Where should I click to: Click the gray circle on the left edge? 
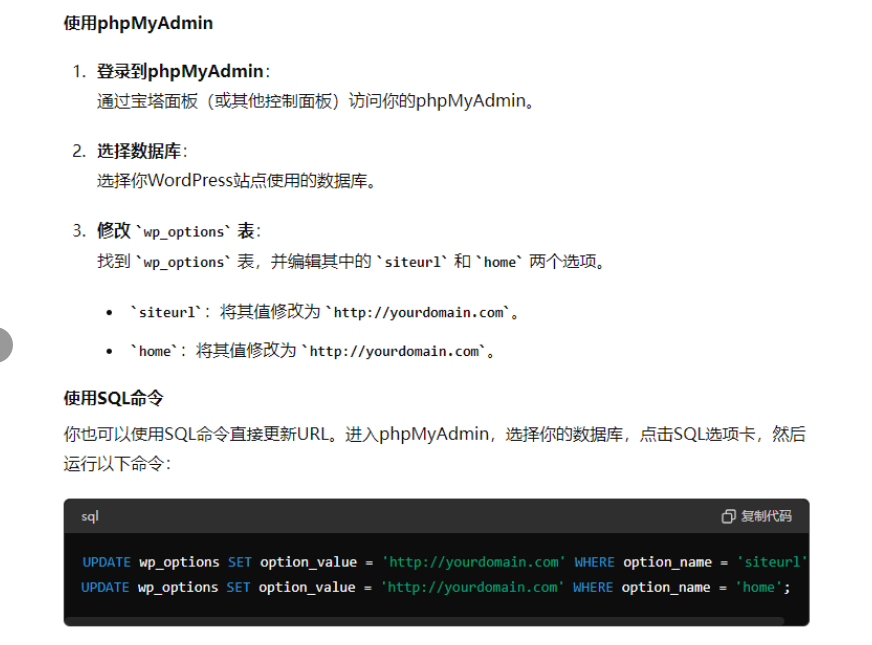(3, 344)
